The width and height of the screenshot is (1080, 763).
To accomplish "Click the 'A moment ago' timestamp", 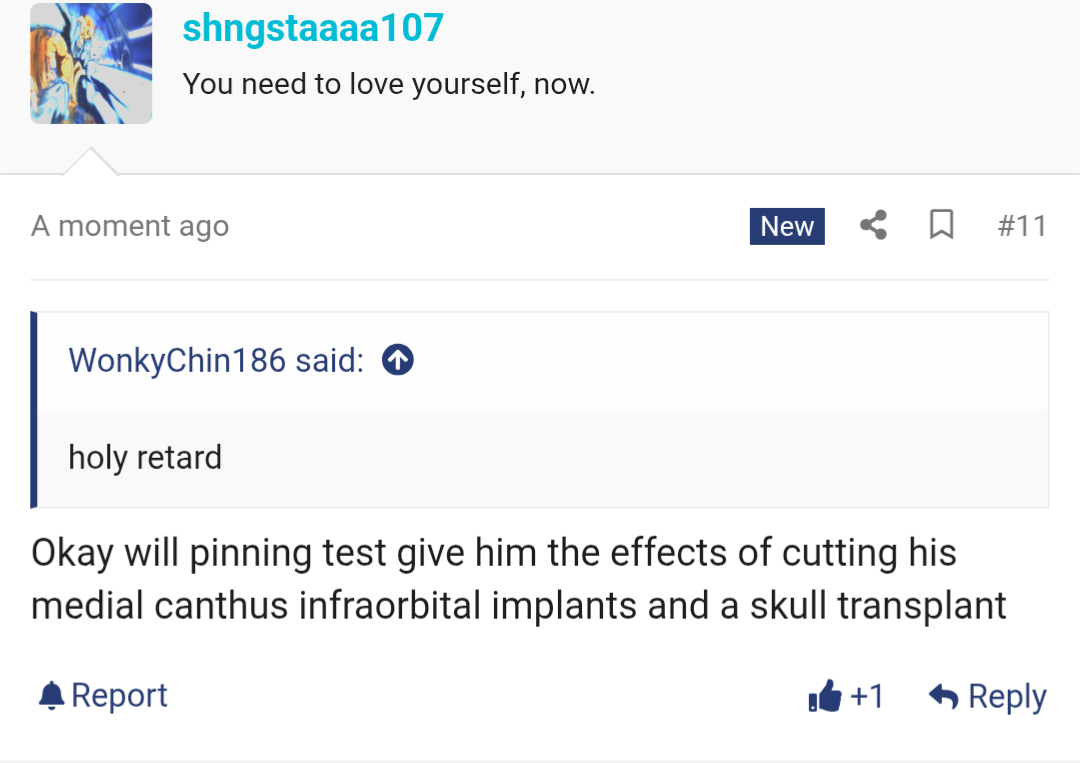I will pos(130,226).
